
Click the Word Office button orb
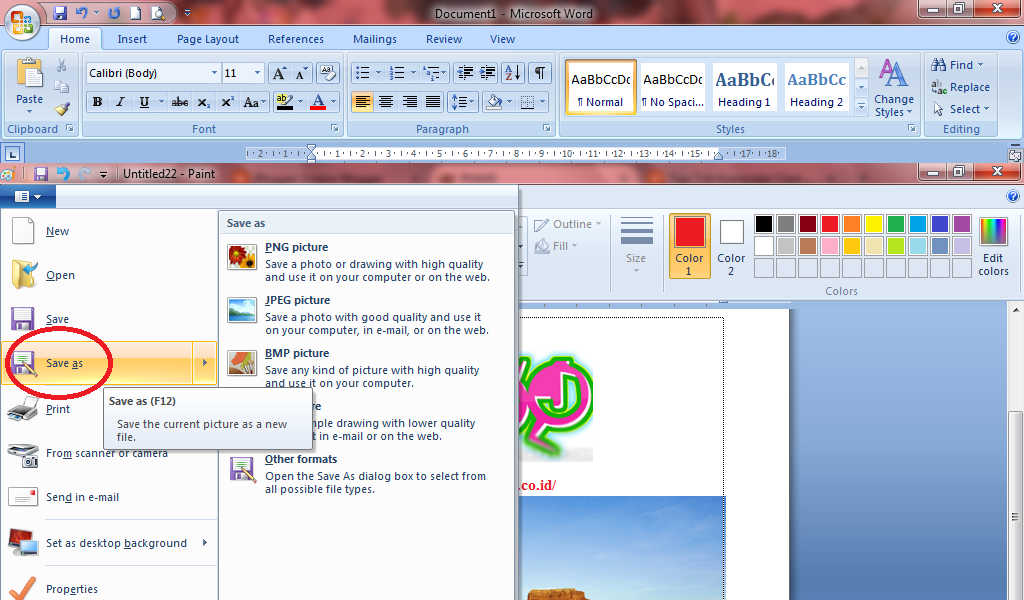tap(22, 22)
